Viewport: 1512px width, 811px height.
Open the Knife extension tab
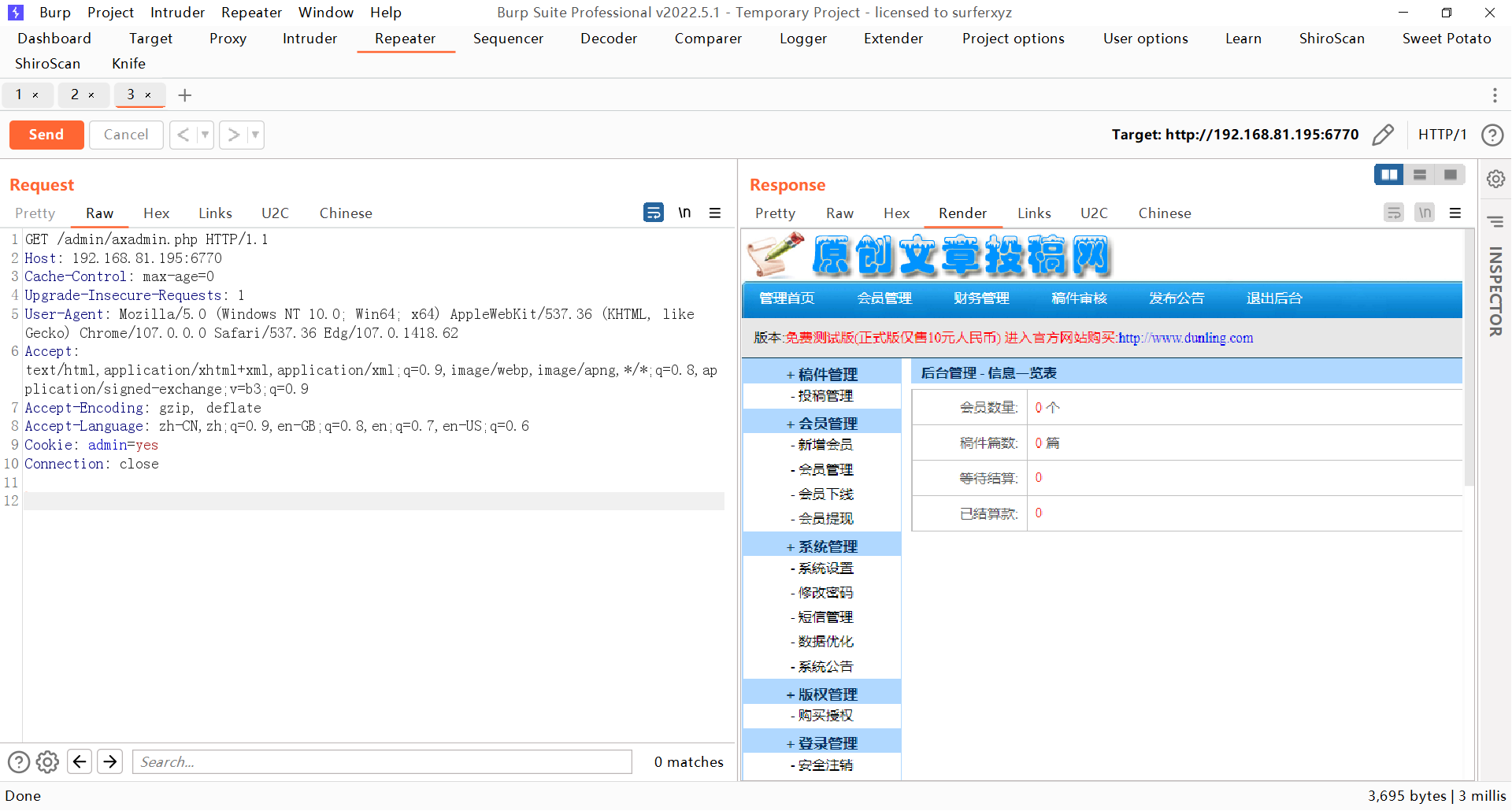click(x=128, y=64)
